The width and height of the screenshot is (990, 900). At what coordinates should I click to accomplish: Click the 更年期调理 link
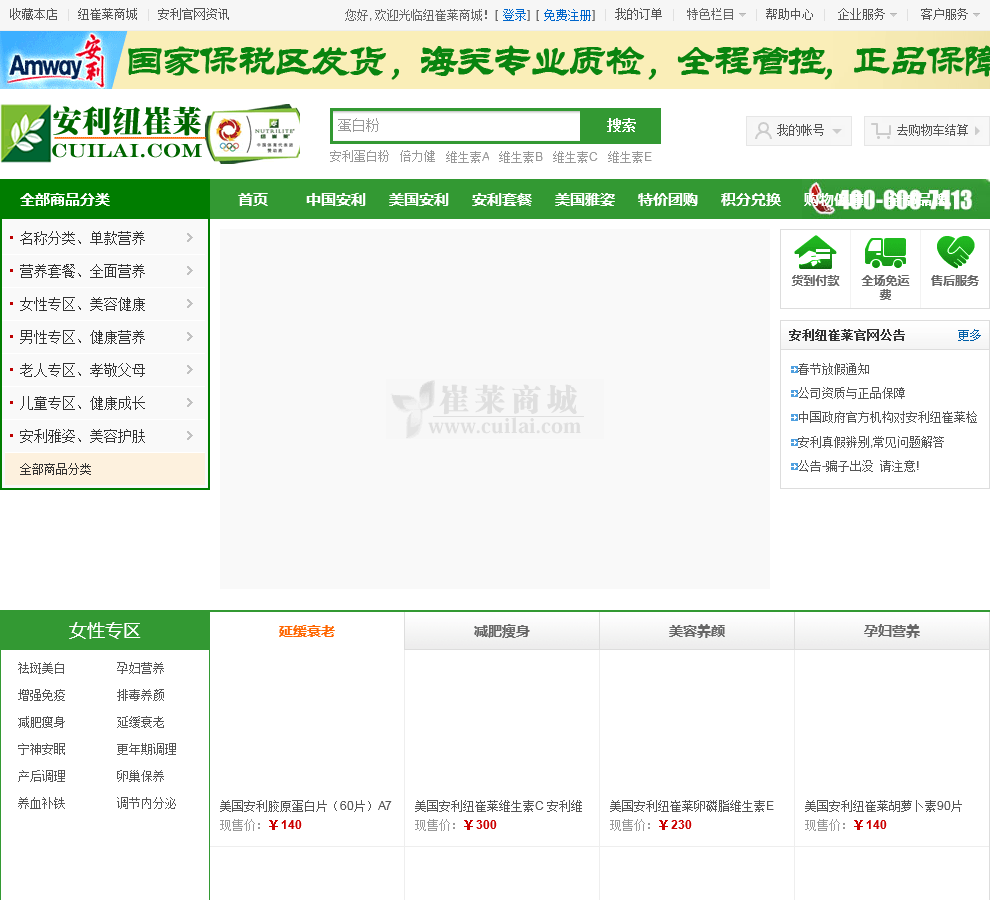click(146, 750)
